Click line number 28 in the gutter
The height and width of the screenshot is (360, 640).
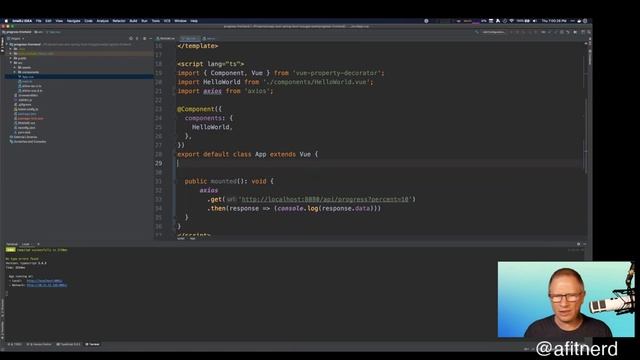(158, 154)
